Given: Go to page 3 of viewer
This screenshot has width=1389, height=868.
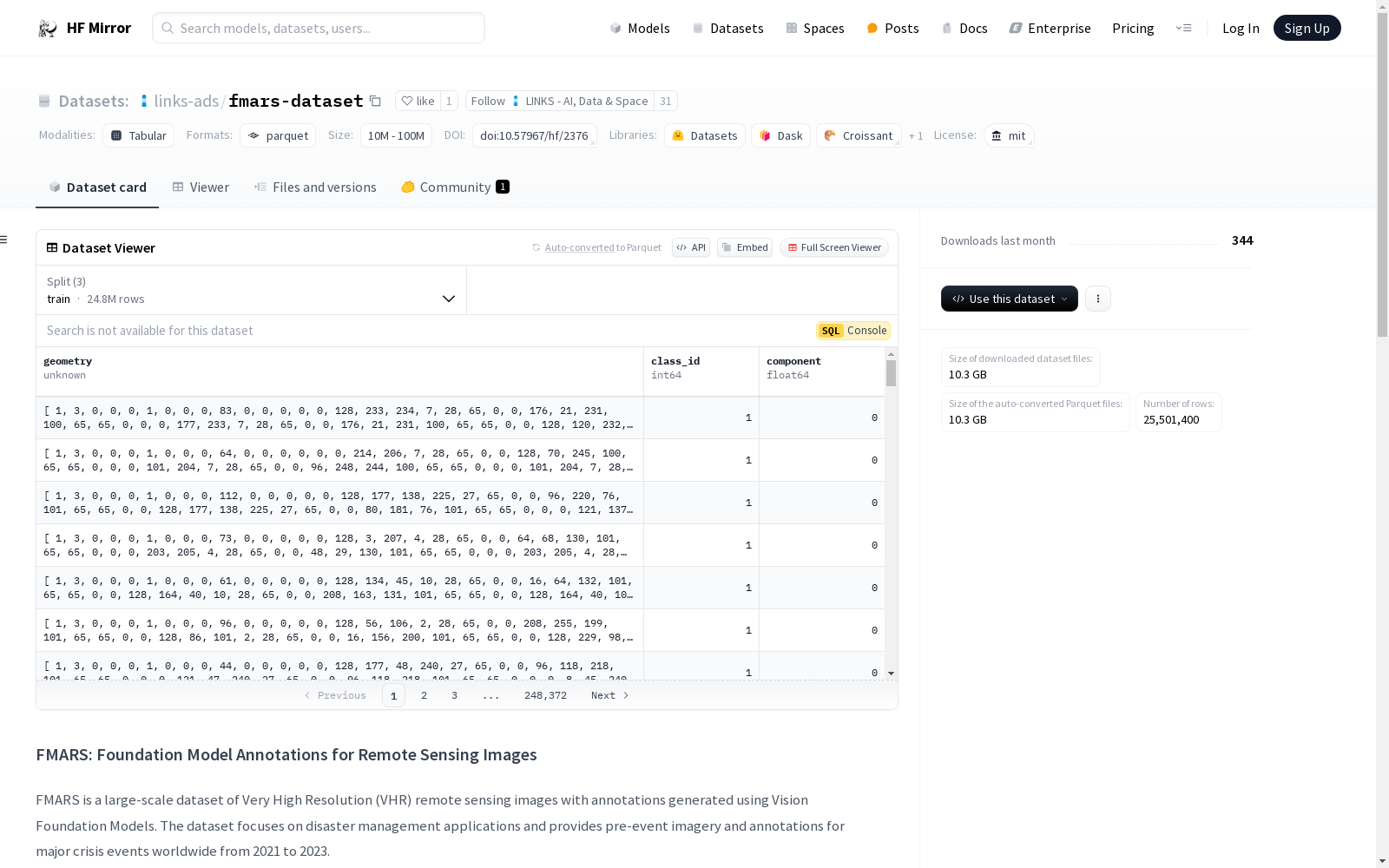Looking at the screenshot, I should coord(454,695).
